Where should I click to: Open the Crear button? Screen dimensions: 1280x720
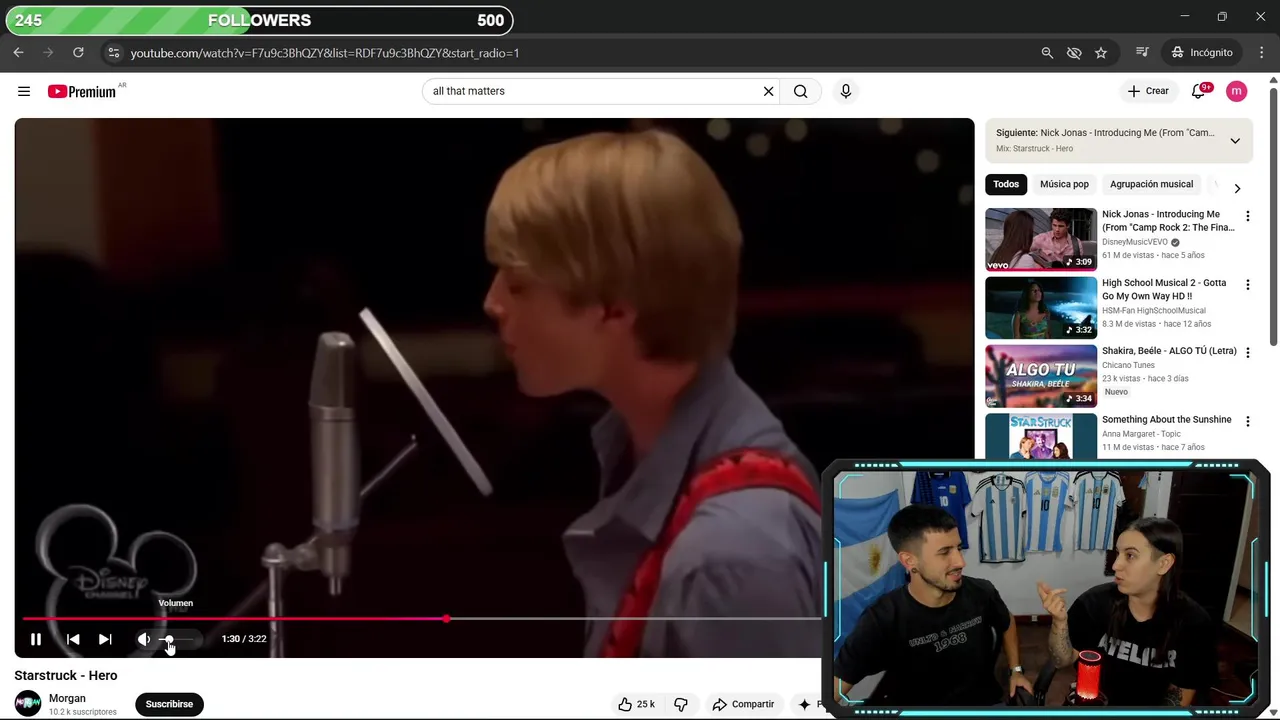1147,91
